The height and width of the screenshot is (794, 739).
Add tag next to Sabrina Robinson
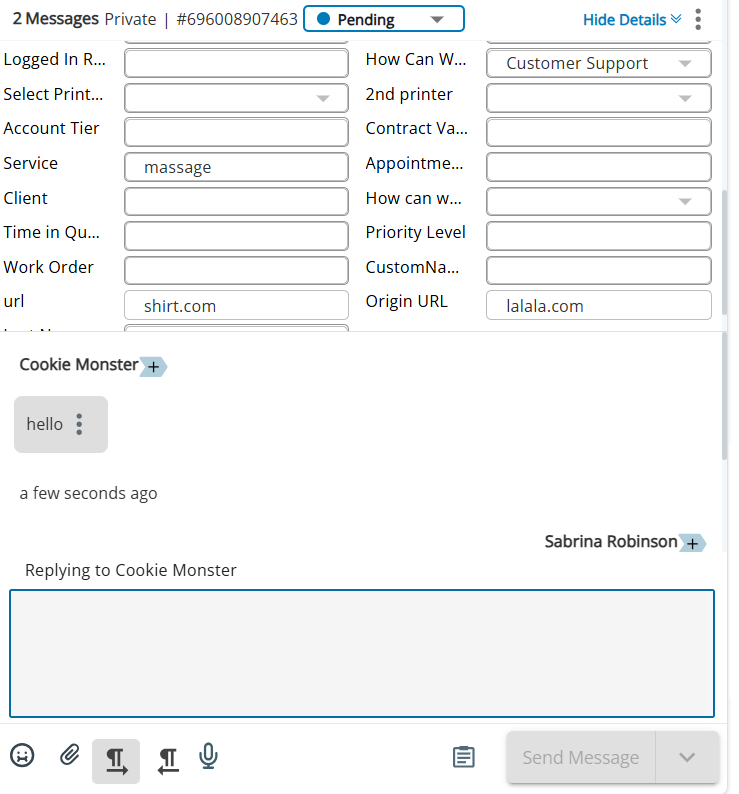pyautogui.click(x=692, y=543)
